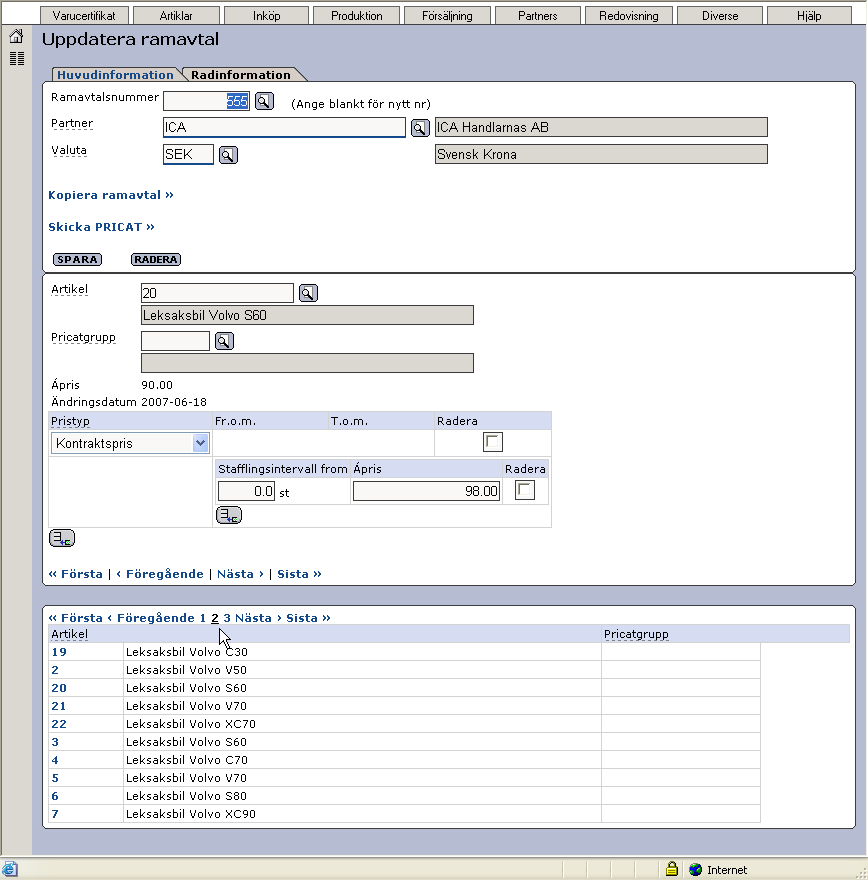The width and height of the screenshot is (868, 880).
Task: Tick the Radera checkbox for Kontraktspris
Action: click(x=493, y=442)
